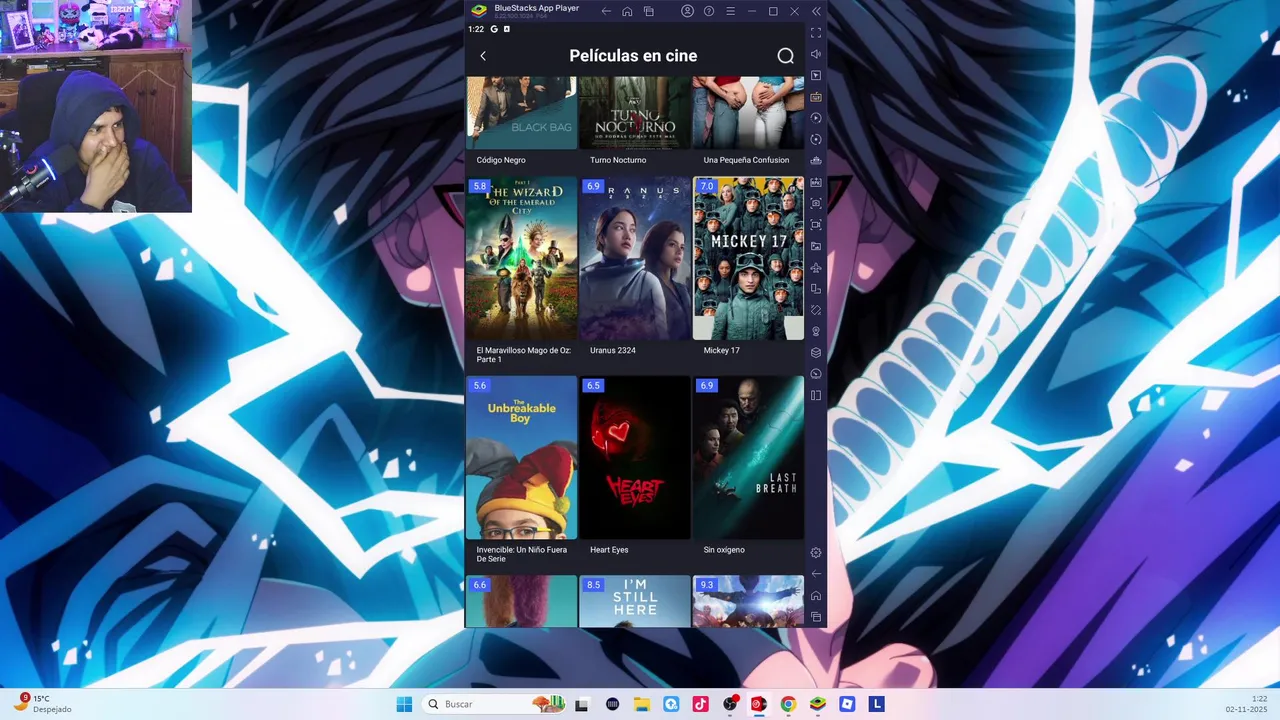The image size is (1280, 720).
Task: Open the BlueStacks account profile icon
Action: 688,11
